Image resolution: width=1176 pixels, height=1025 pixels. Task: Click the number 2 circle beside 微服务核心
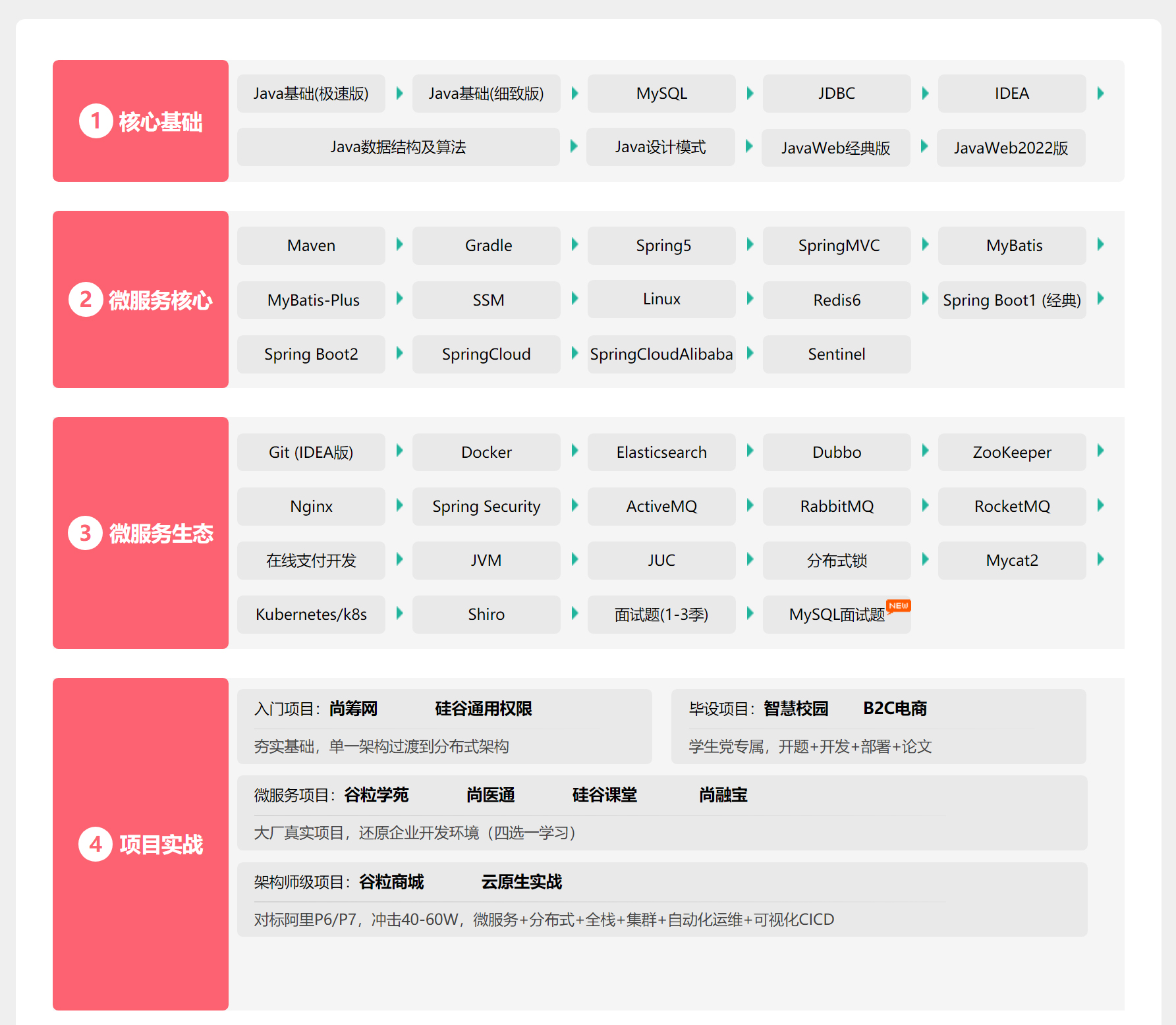tap(86, 300)
